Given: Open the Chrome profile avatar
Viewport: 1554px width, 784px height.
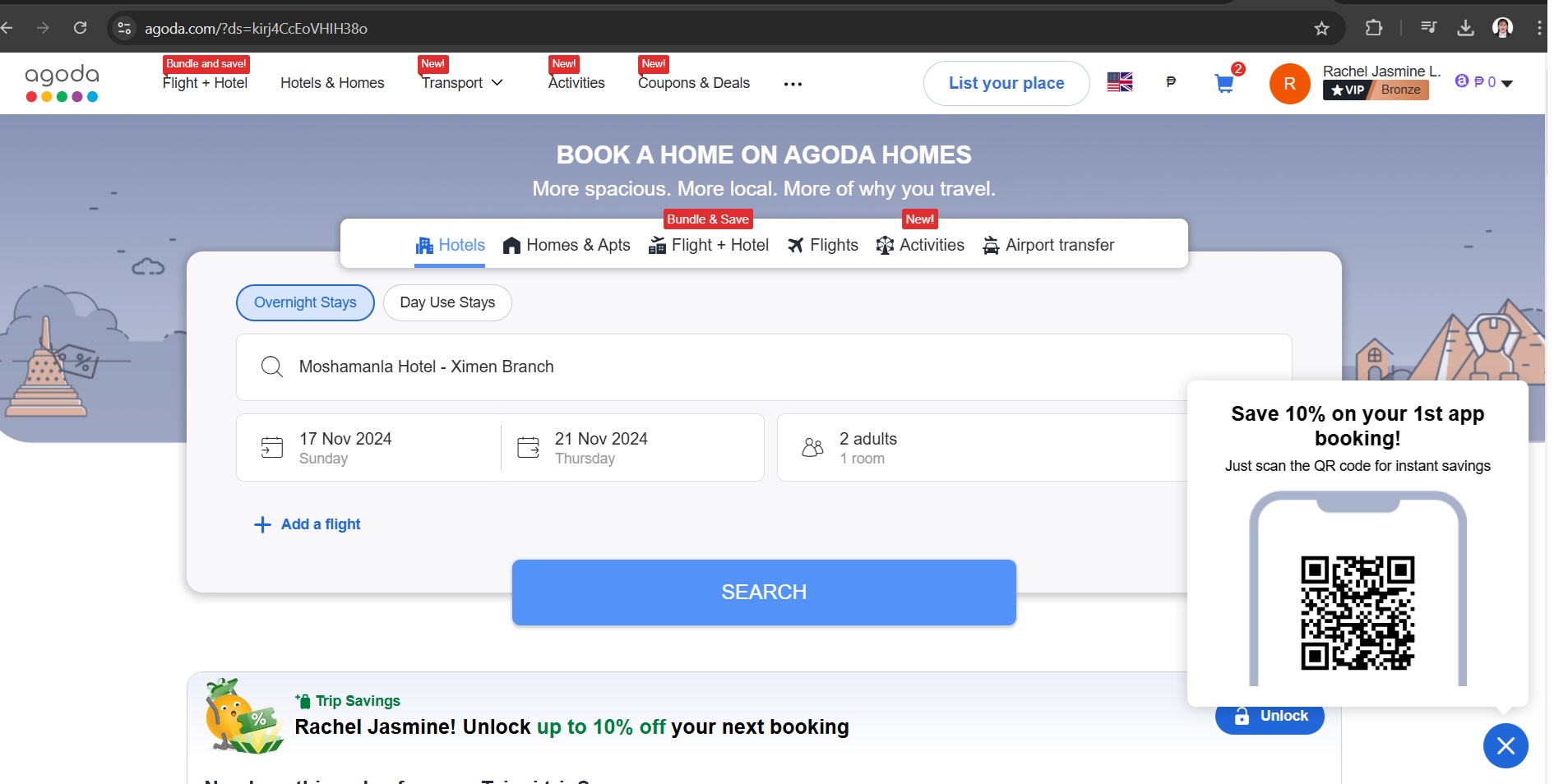Looking at the screenshot, I should click(x=1502, y=28).
